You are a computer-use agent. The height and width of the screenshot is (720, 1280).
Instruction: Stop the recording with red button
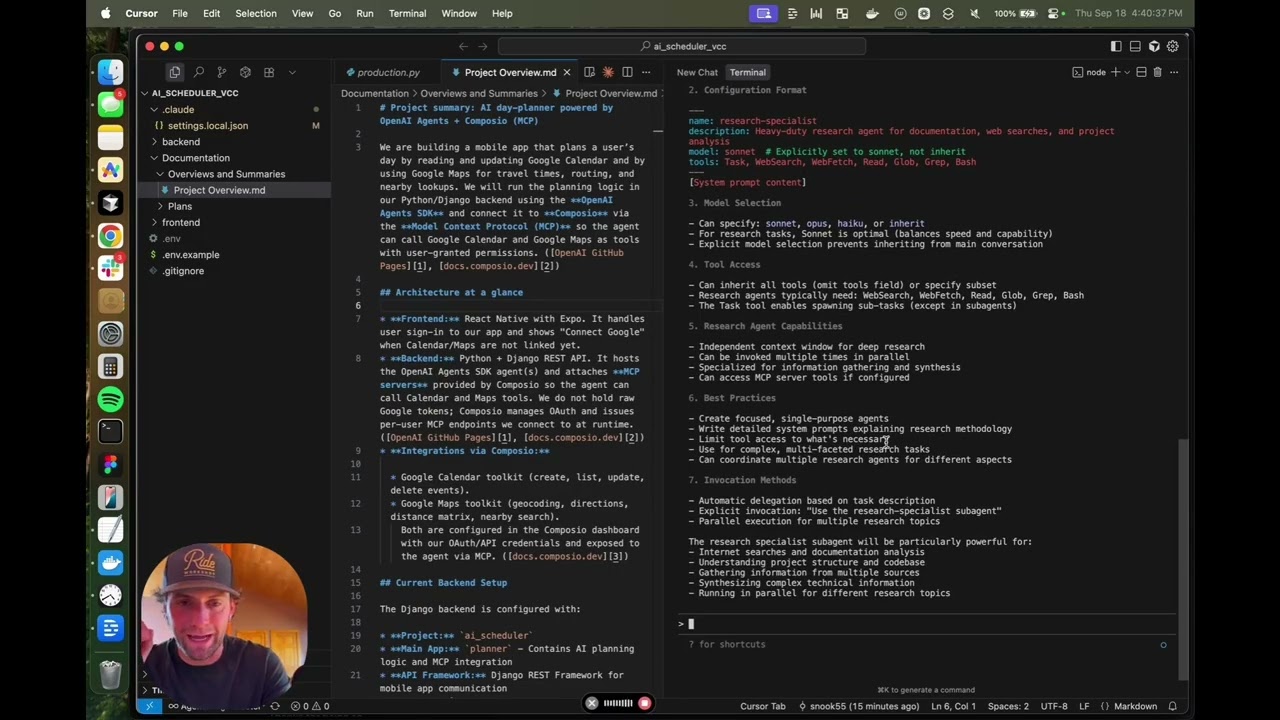click(x=645, y=703)
